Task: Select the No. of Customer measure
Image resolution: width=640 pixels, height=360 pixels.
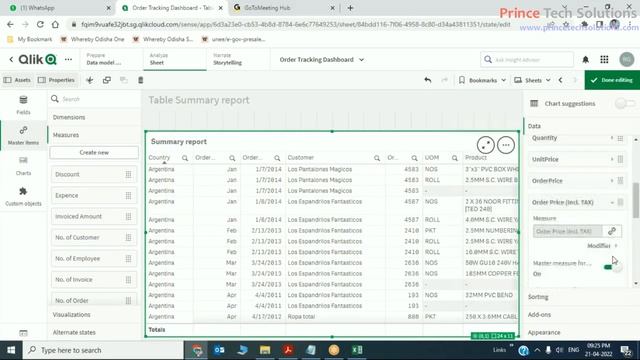Action: pyautogui.click(x=94, y=238)
